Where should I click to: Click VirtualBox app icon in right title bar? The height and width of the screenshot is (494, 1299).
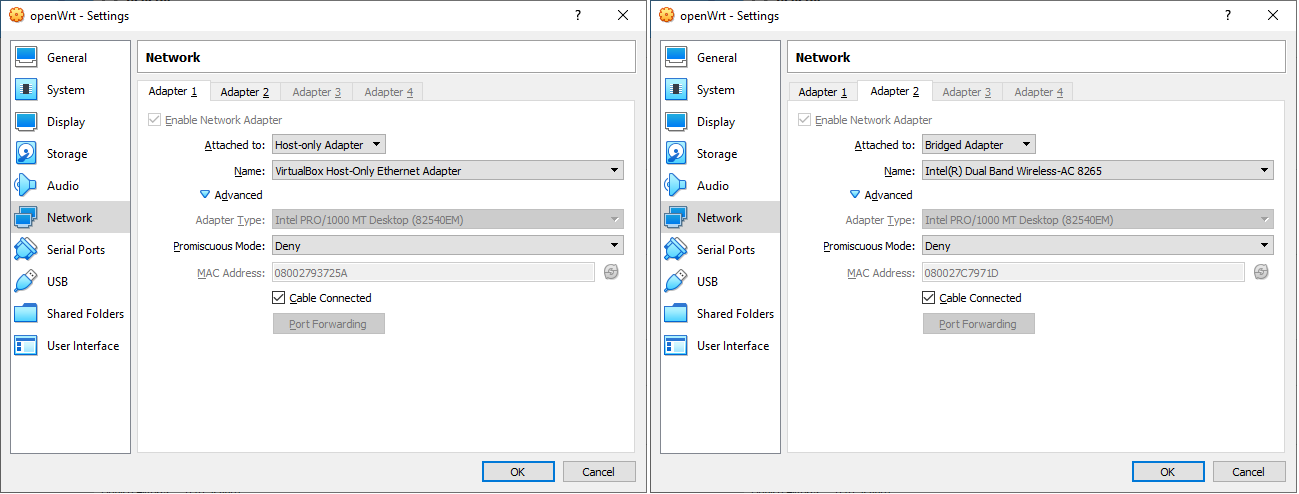(666, 15)
